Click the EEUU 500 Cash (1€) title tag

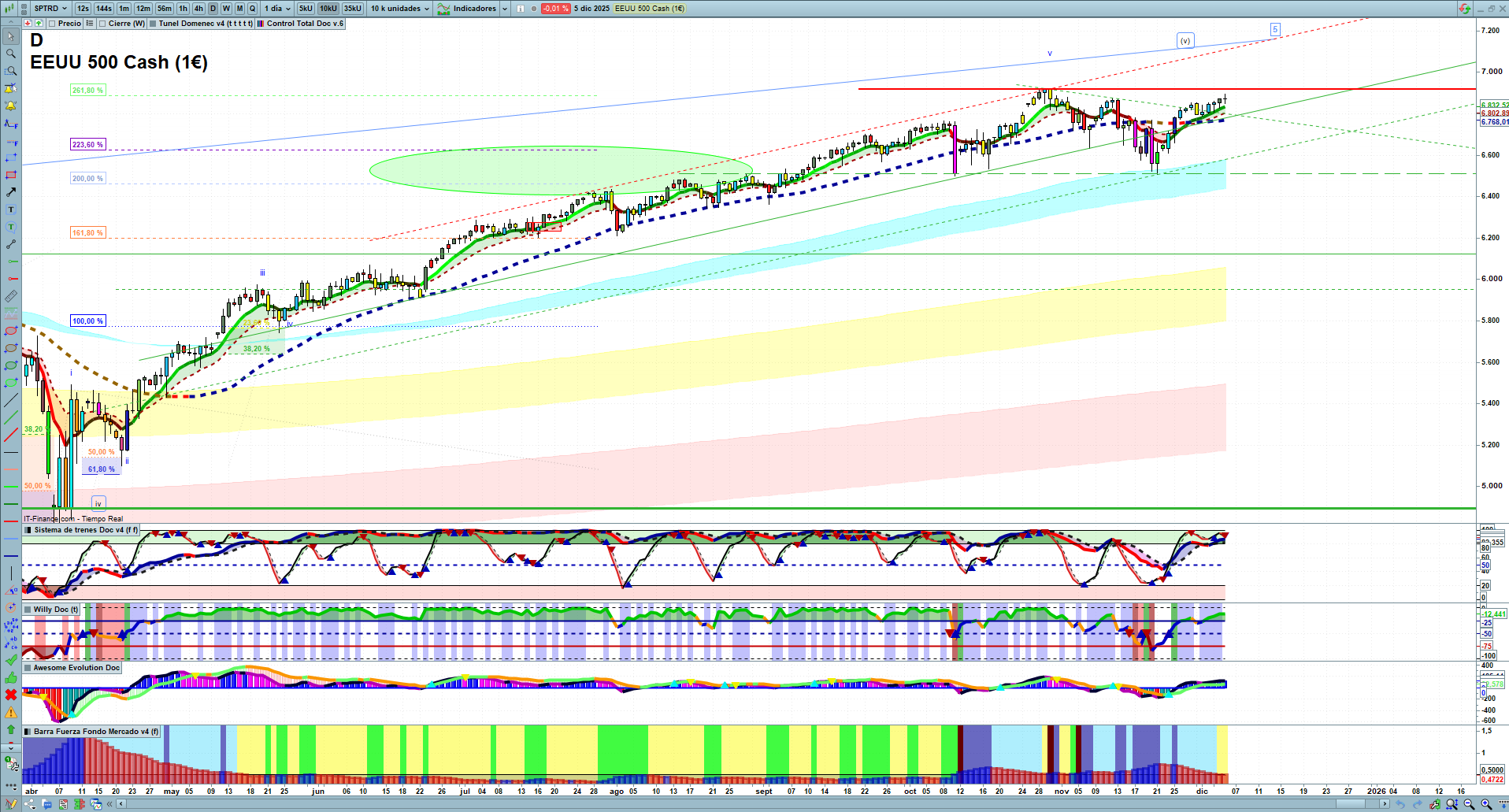pyautogui.click(x=650, y=9)
